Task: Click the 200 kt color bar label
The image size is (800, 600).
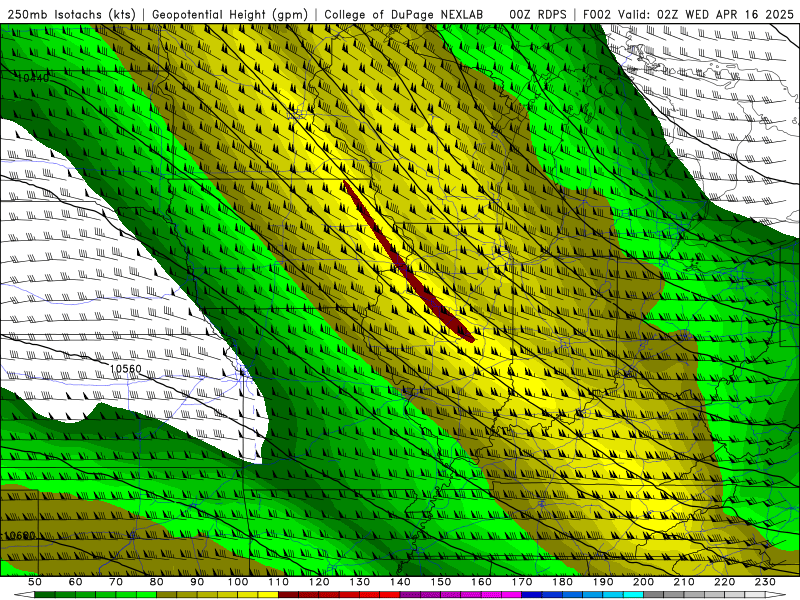Action: (x=643, y=582)
